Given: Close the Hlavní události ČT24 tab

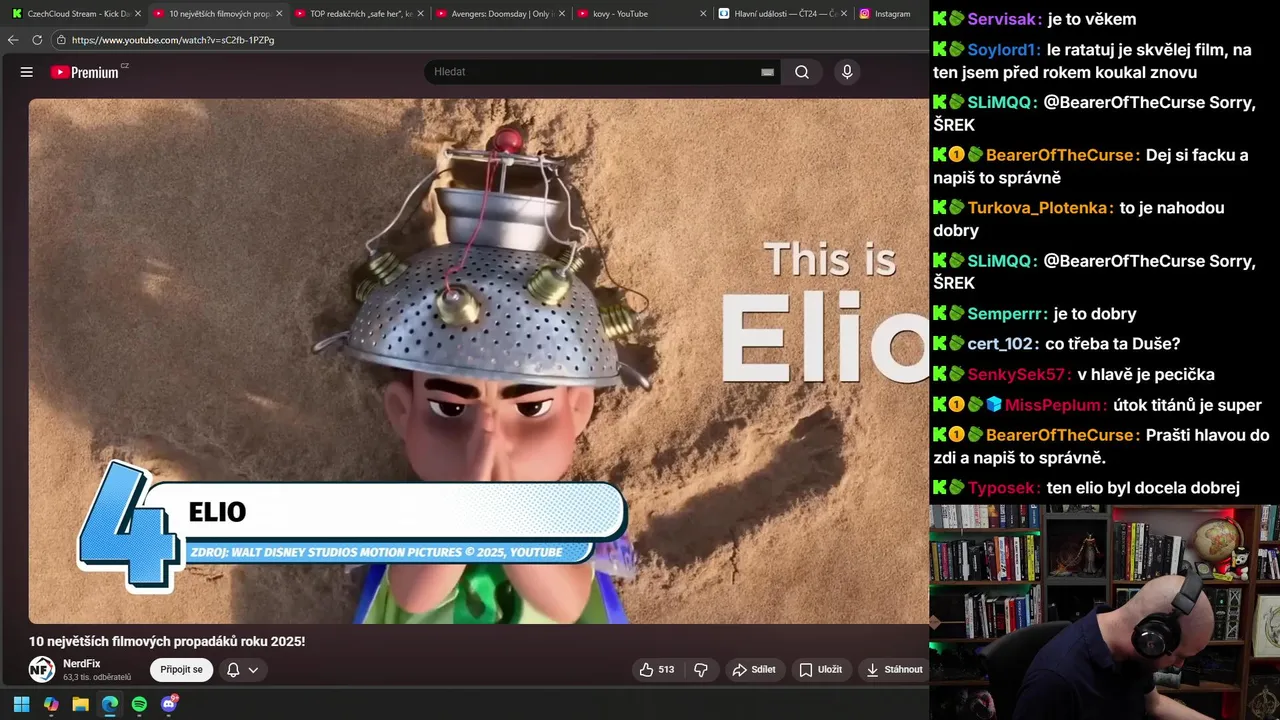Looking at the screenshot, I should [x=845, y=14].
